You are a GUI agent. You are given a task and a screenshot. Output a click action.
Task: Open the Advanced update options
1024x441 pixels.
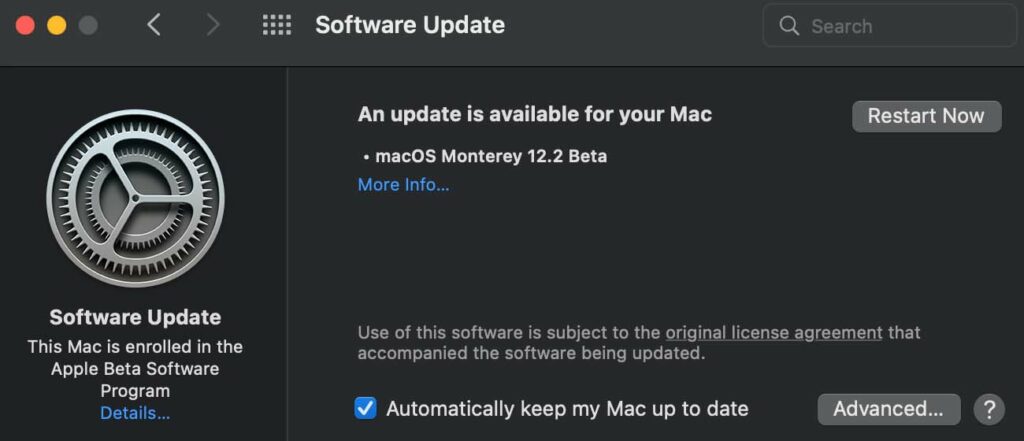coord(888,408)
